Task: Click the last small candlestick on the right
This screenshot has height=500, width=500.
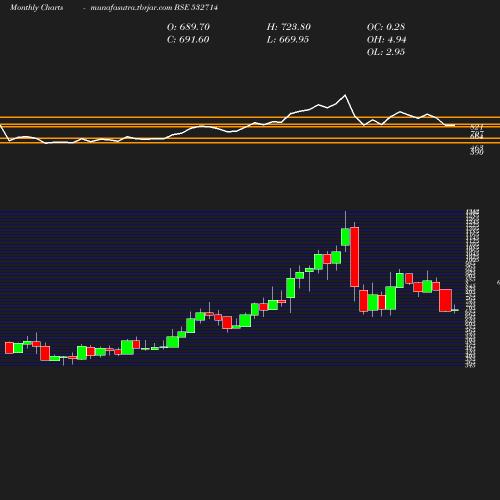Action: tap(455, 310)
